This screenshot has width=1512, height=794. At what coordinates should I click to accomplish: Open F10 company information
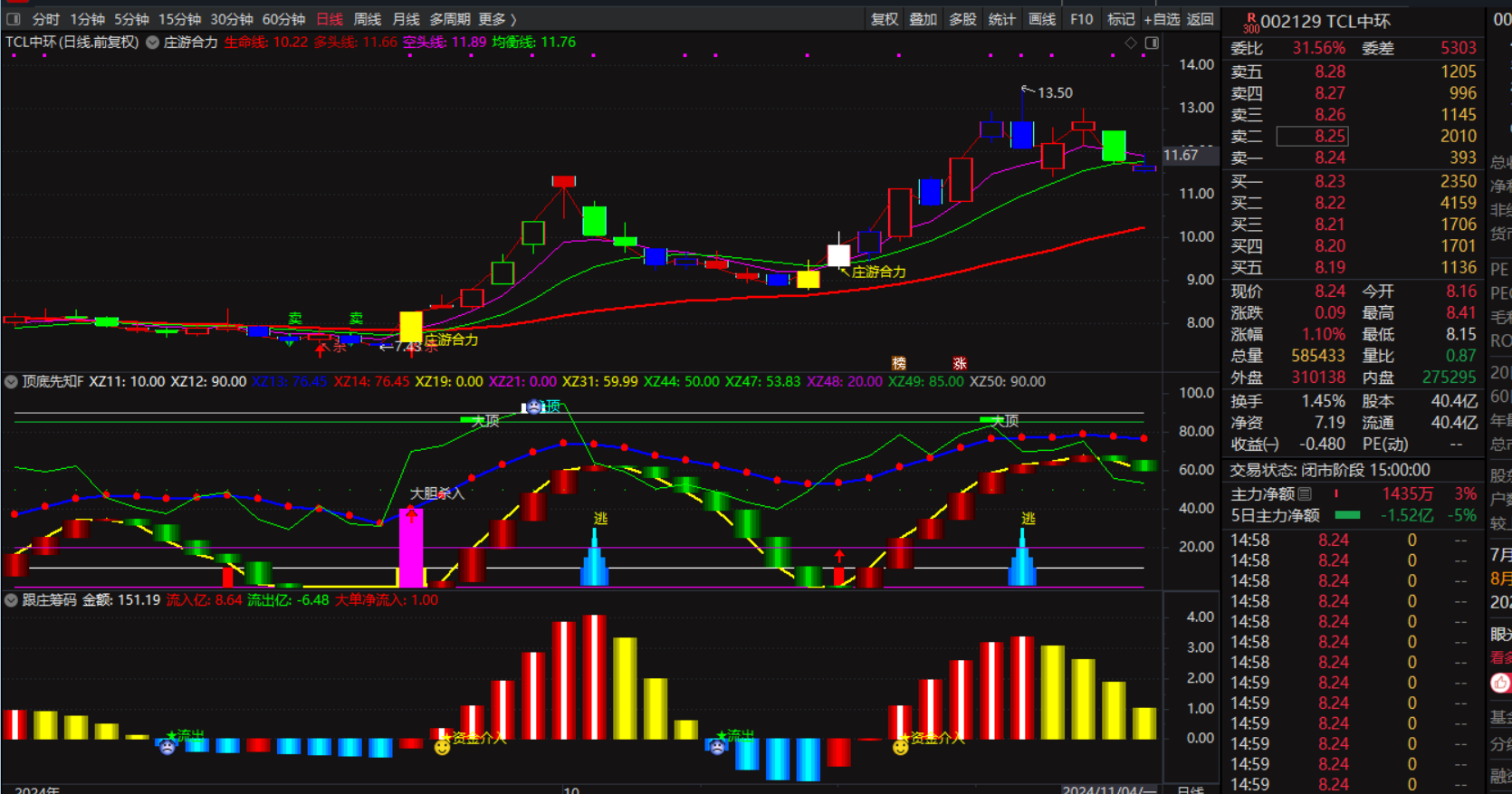coord(1081,19)
